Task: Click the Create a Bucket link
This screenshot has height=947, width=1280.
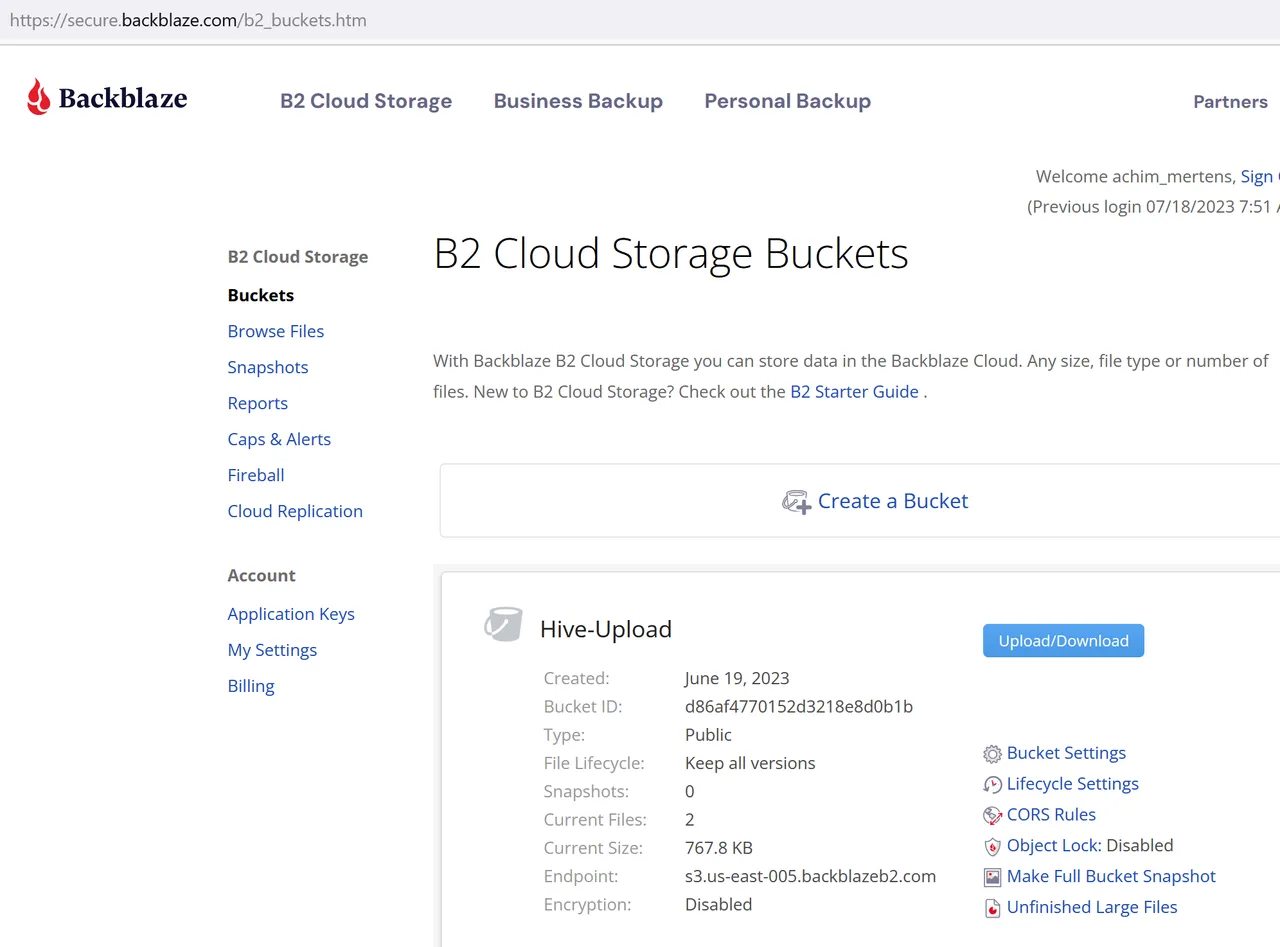Action: click(893, 501)
